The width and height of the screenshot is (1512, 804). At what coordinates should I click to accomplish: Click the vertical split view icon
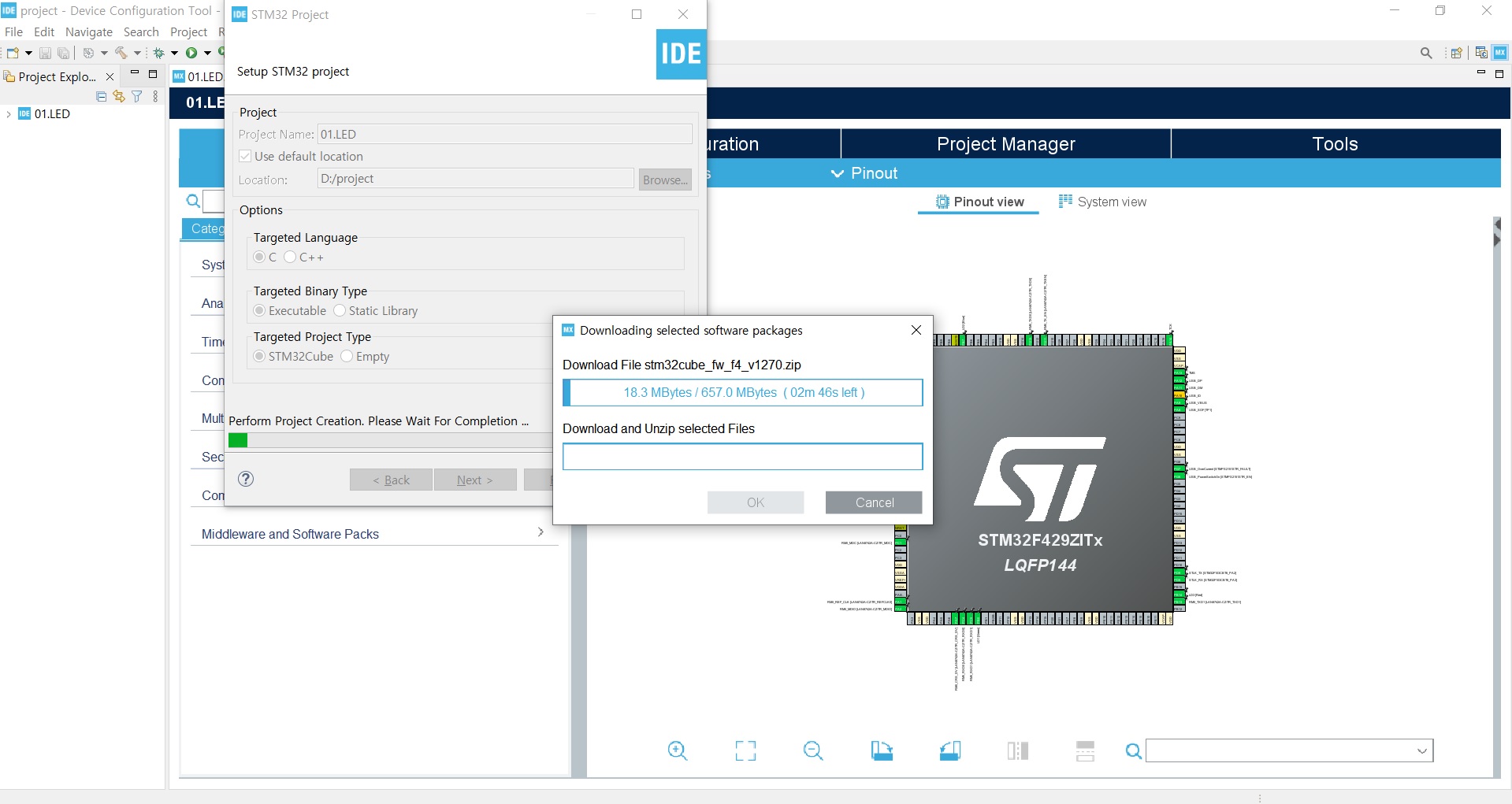pyautogui.click(x=1018, y=751)
